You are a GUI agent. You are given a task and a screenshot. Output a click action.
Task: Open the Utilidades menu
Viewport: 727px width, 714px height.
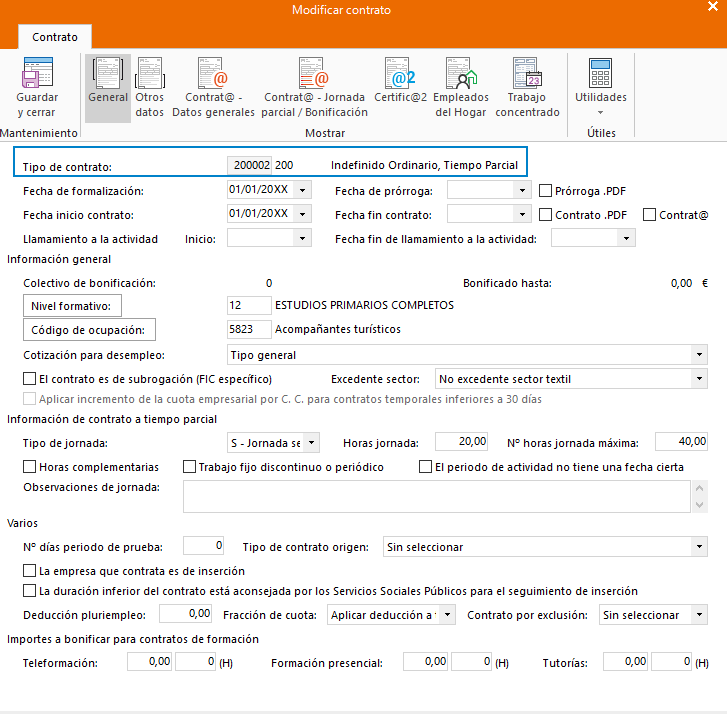point(600,88)
